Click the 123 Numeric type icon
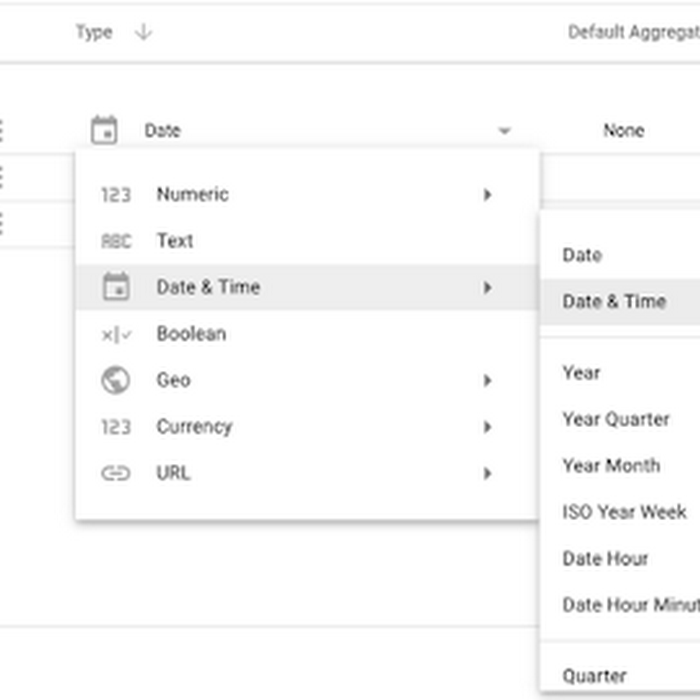 pyautogui.click(x=116, y=195)
